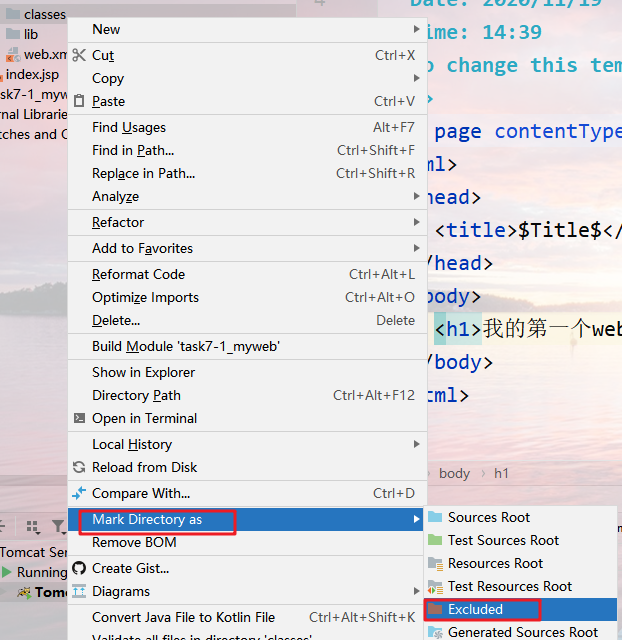Click the Excluded orange folder icon
The width and height of the screenshot is (622, 640).
coord(435,609)
